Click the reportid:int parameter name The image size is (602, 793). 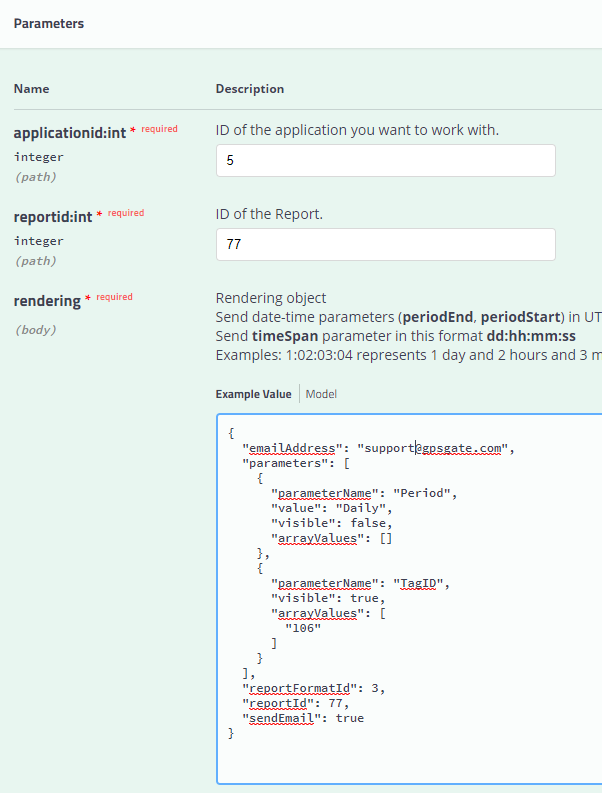[x=53, y=216]
